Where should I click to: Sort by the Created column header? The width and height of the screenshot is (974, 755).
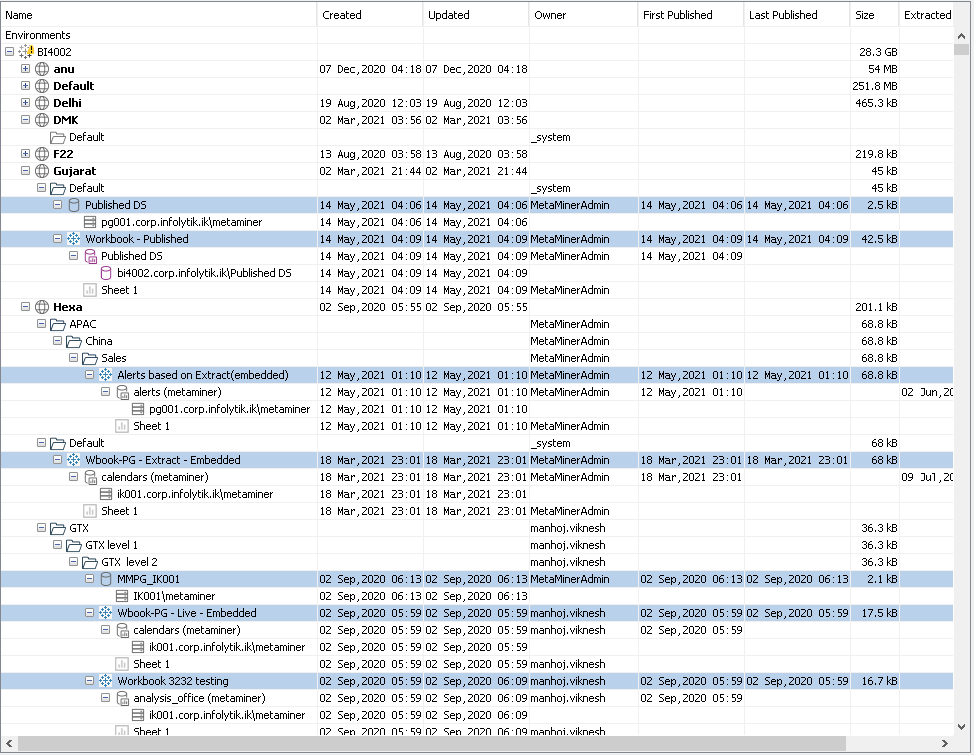(x=370, y=15)
